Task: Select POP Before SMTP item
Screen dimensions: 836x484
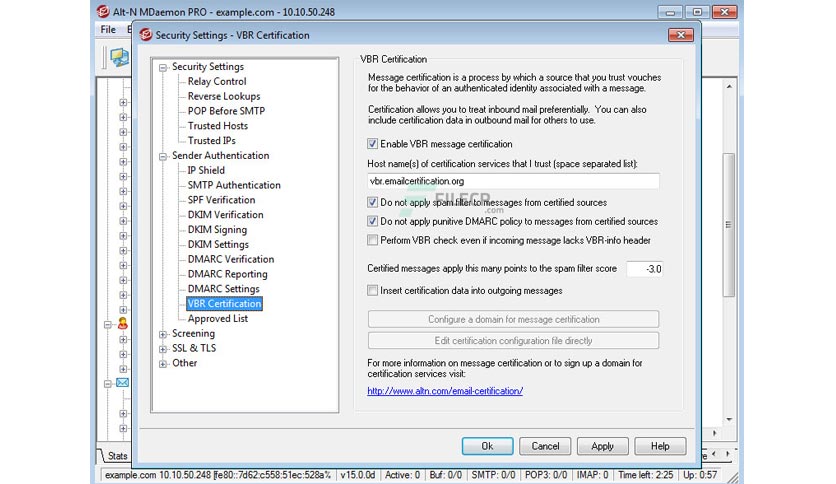Action: (x=226, y=111)
